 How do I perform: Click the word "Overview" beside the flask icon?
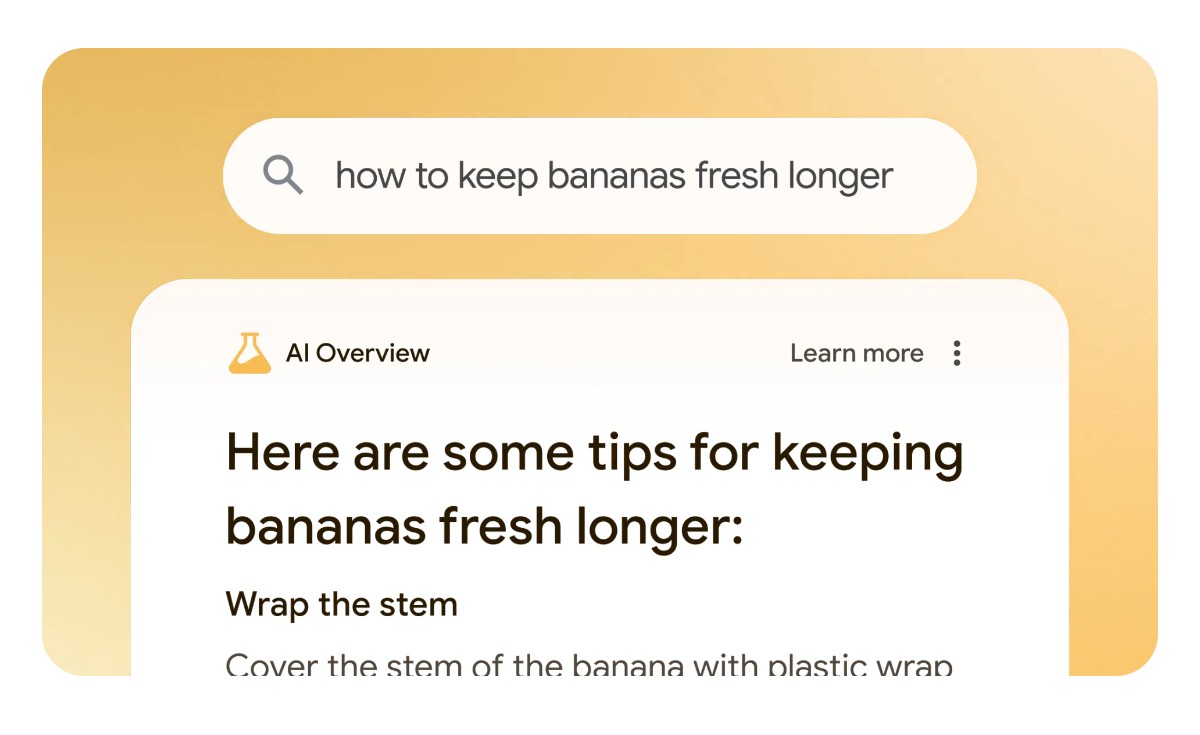(x=371, y=353)
